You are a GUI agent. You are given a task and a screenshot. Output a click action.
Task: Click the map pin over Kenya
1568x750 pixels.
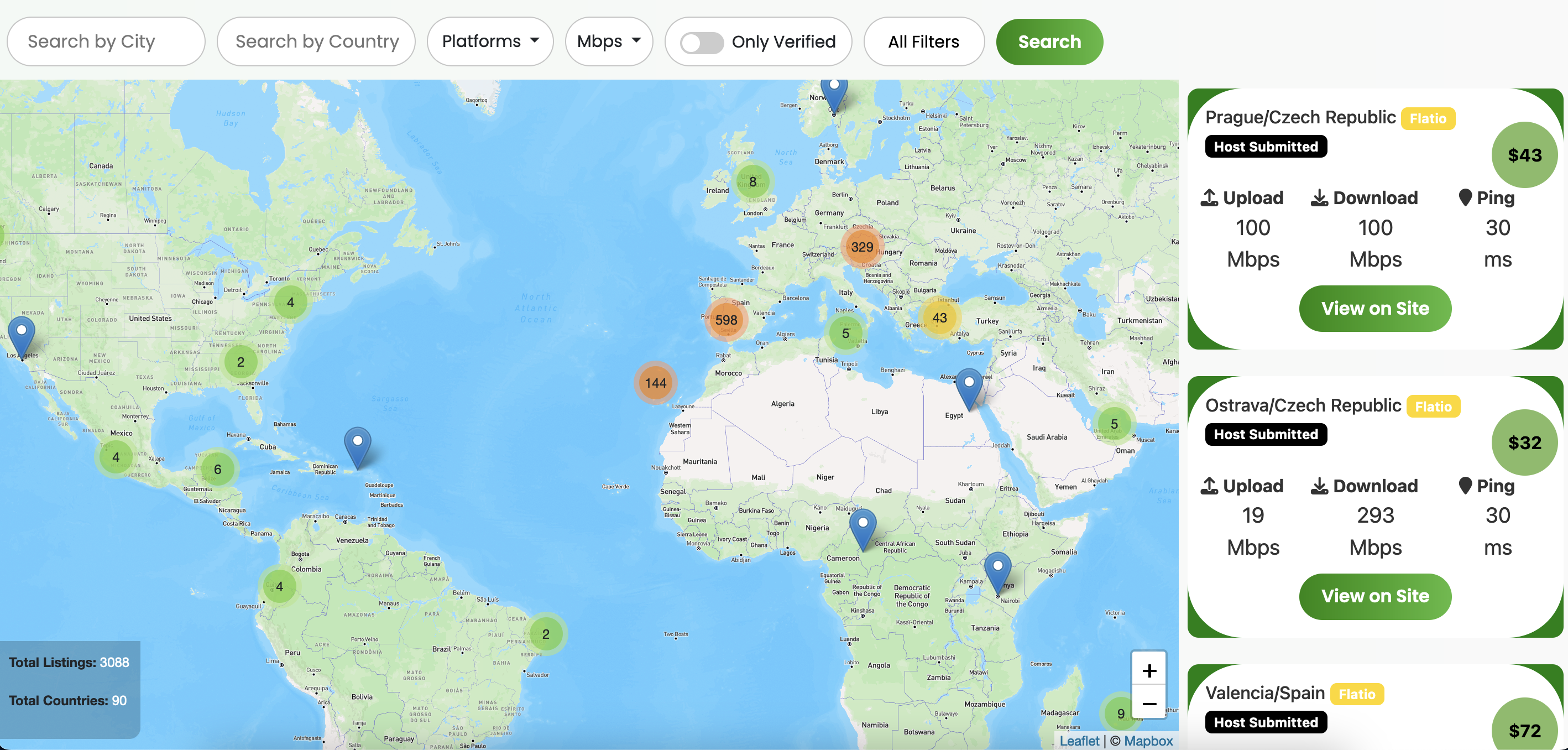tap(997, 574)
